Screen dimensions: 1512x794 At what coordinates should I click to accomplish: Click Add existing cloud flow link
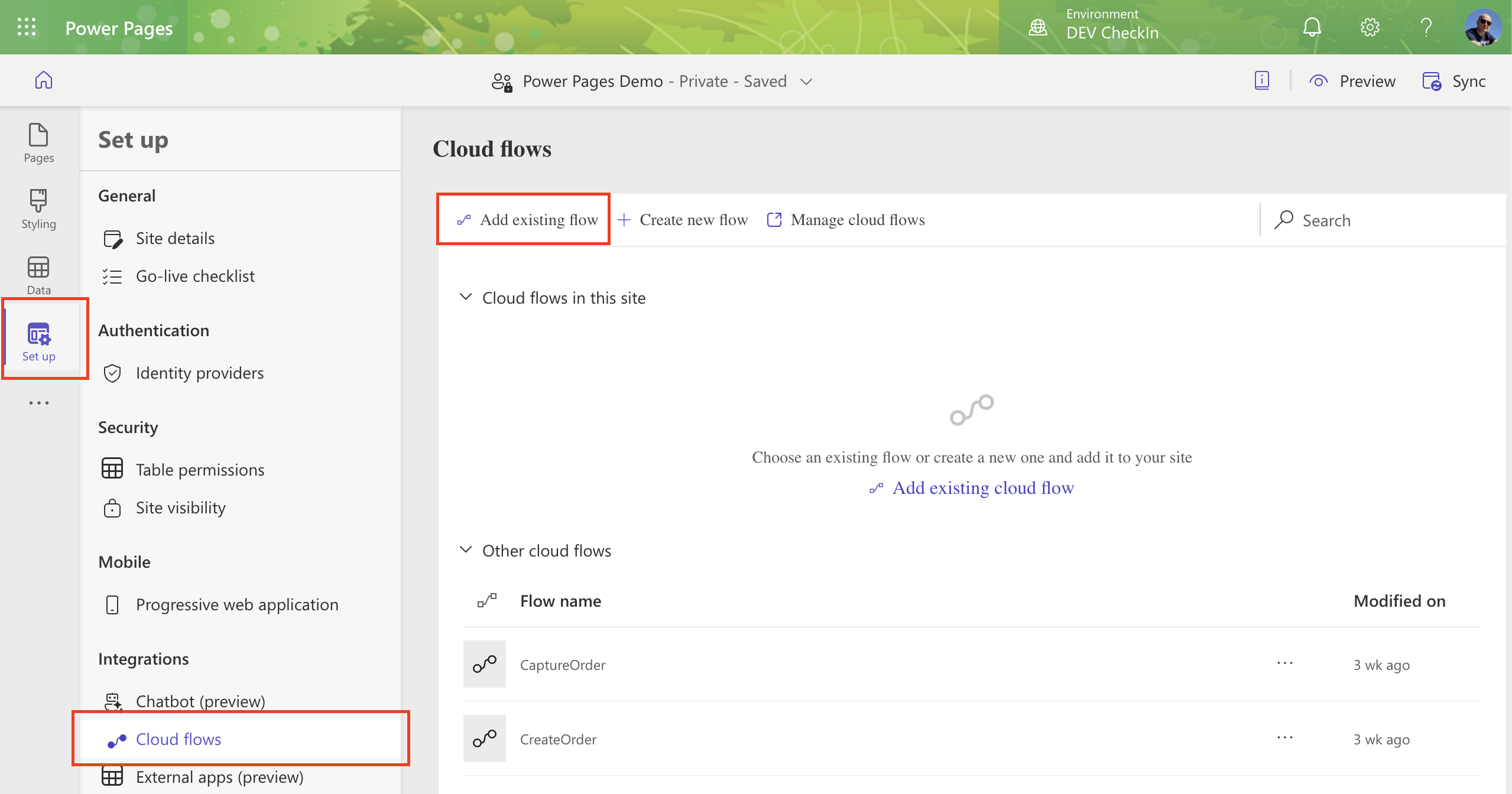[983, 487]
